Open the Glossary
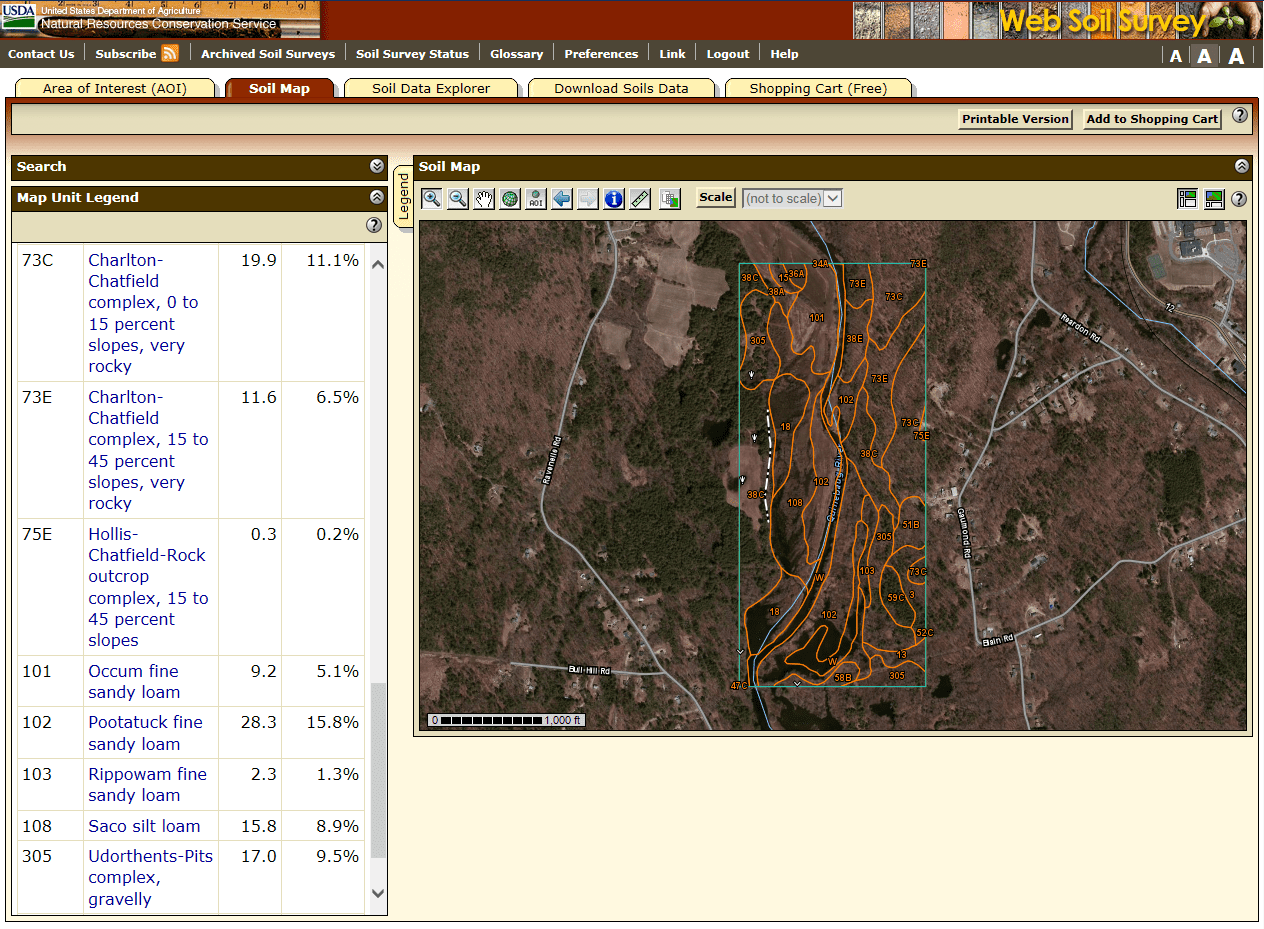The width and height of the screenshot is (1264, 929). pyautogui.click(x=516, y=54)
